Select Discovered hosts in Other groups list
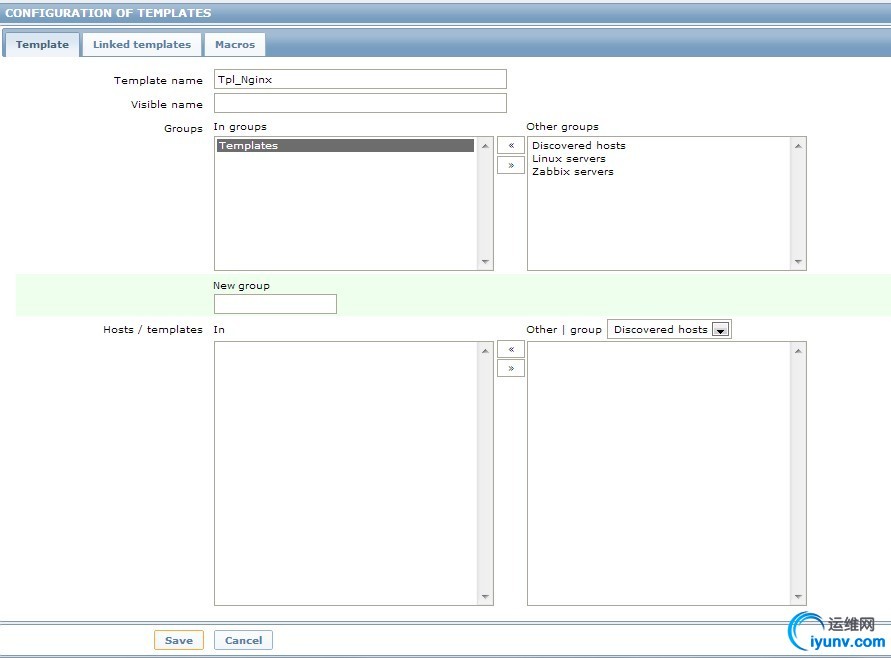 tap(578, 145)
